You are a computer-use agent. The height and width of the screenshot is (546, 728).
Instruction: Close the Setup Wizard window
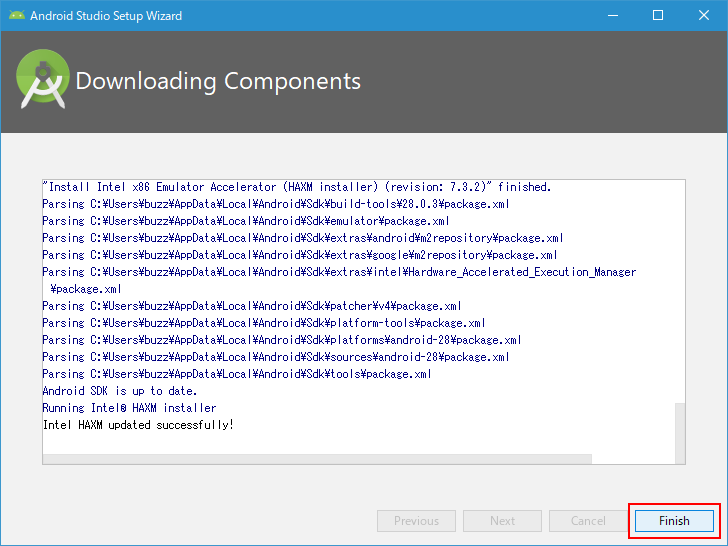(x=703, y=15)
